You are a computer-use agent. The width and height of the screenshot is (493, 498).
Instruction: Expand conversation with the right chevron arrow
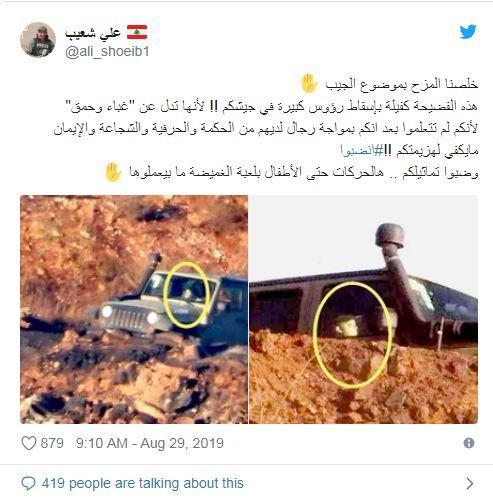[x=469, y=483]
